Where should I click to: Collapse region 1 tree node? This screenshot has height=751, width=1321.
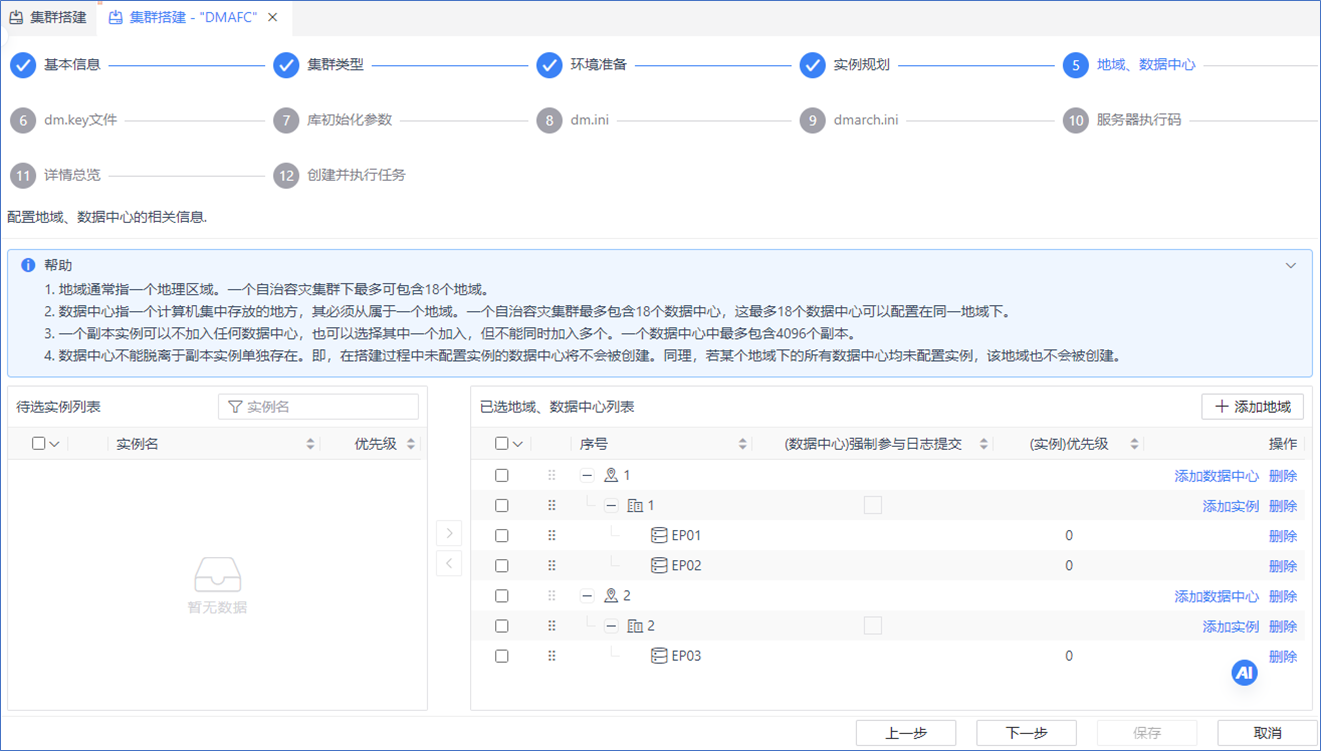coord(587,476)
